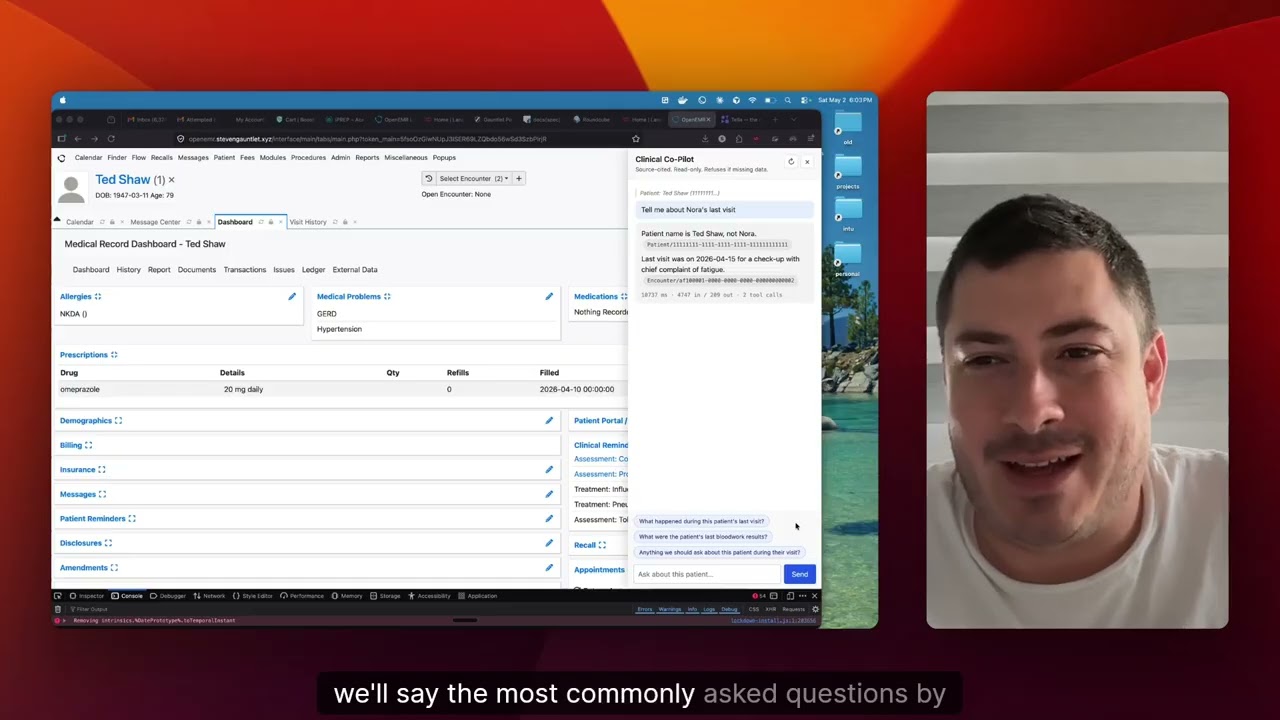Click the browser address bar URL
The image size is (1280, 720).
coord(367,139)
